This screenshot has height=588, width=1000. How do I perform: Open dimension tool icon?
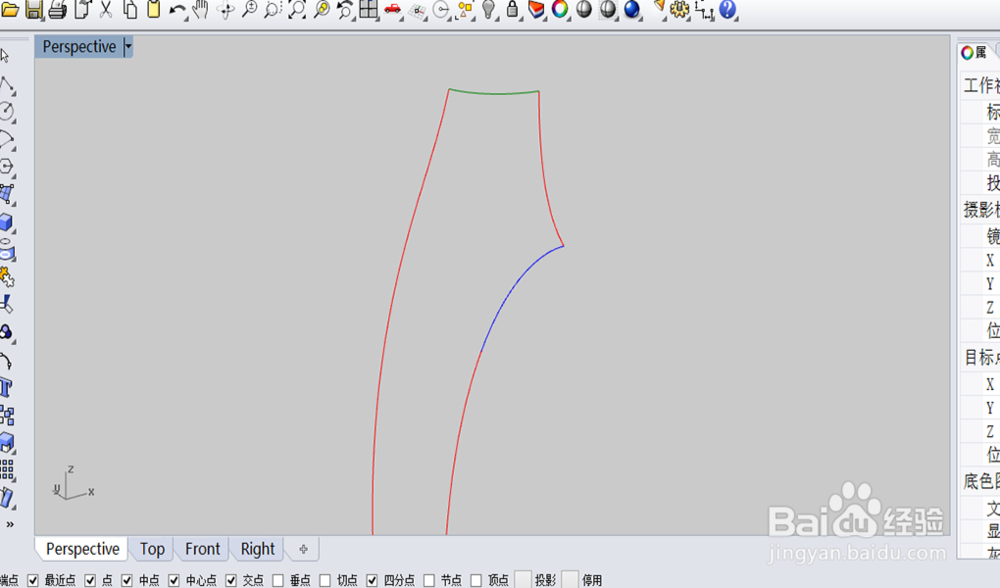click(704, 10)
